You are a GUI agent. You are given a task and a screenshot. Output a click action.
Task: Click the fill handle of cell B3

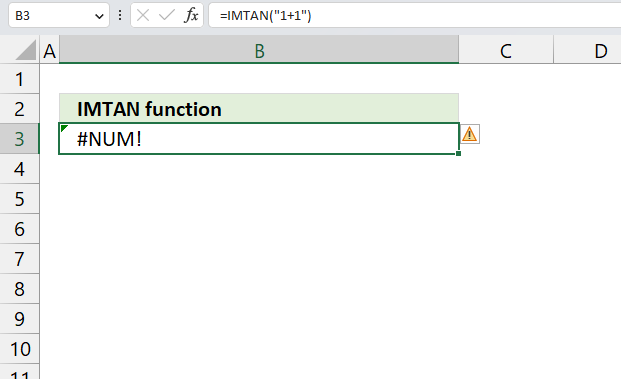coord(459,154)
